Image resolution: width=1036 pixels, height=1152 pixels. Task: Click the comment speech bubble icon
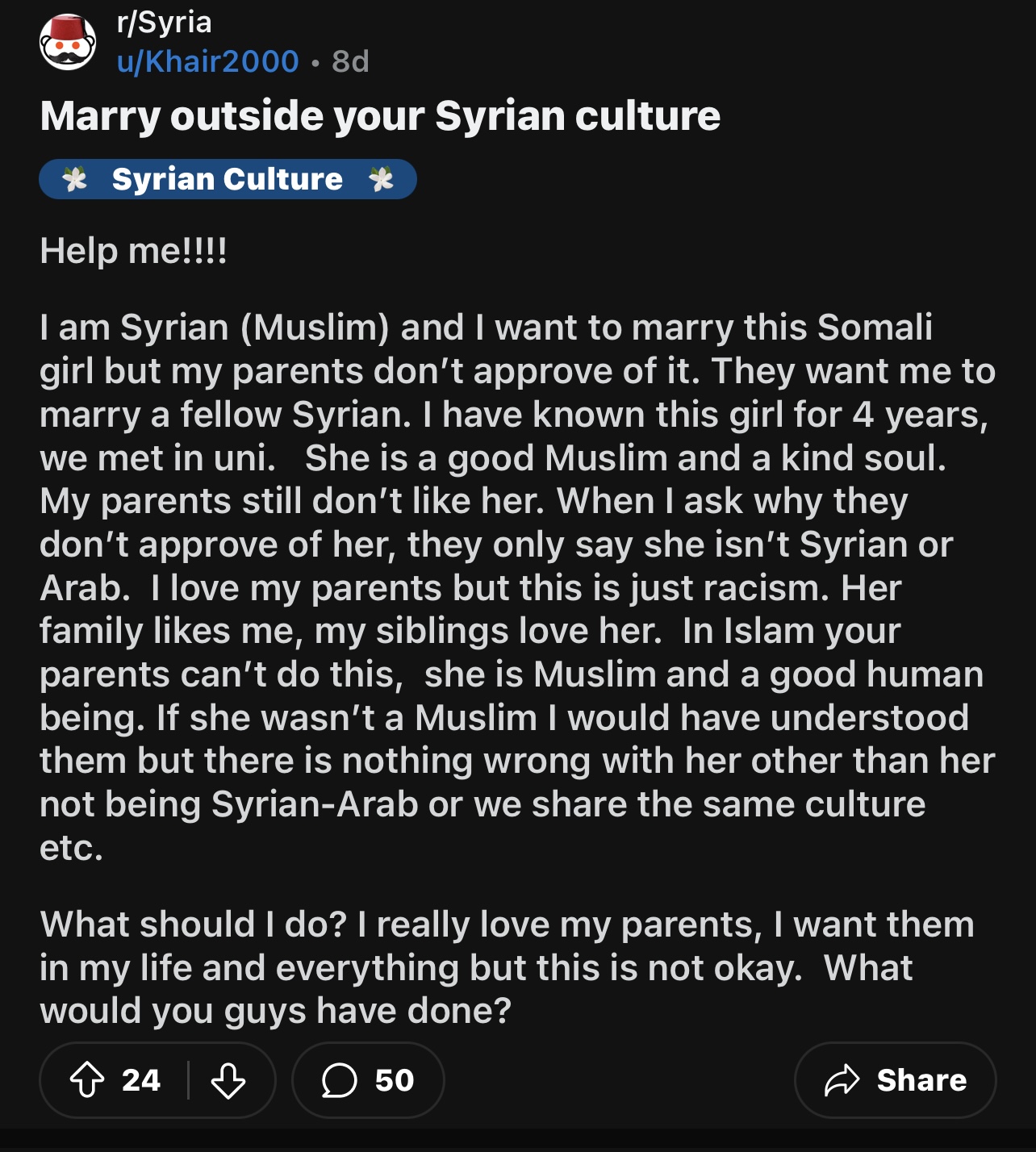(339, 1080)
